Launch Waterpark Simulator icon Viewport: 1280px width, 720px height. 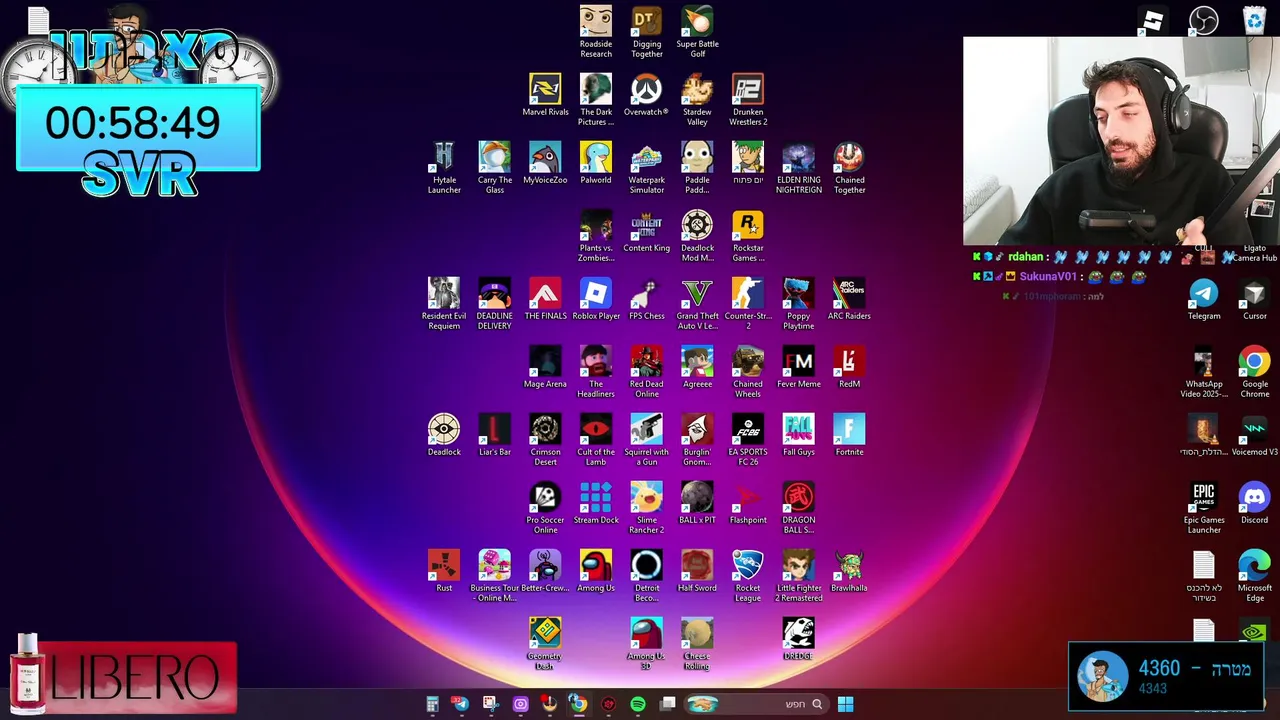point(646,167)
